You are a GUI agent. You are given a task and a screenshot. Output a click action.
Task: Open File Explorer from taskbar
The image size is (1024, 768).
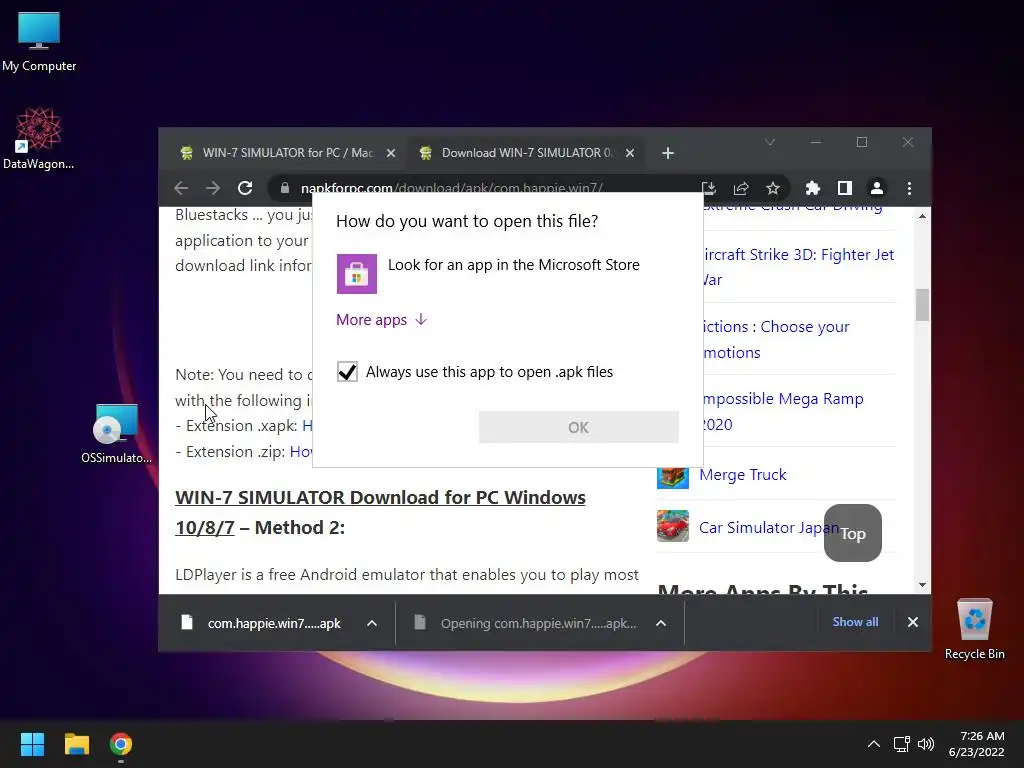point(76,744)
